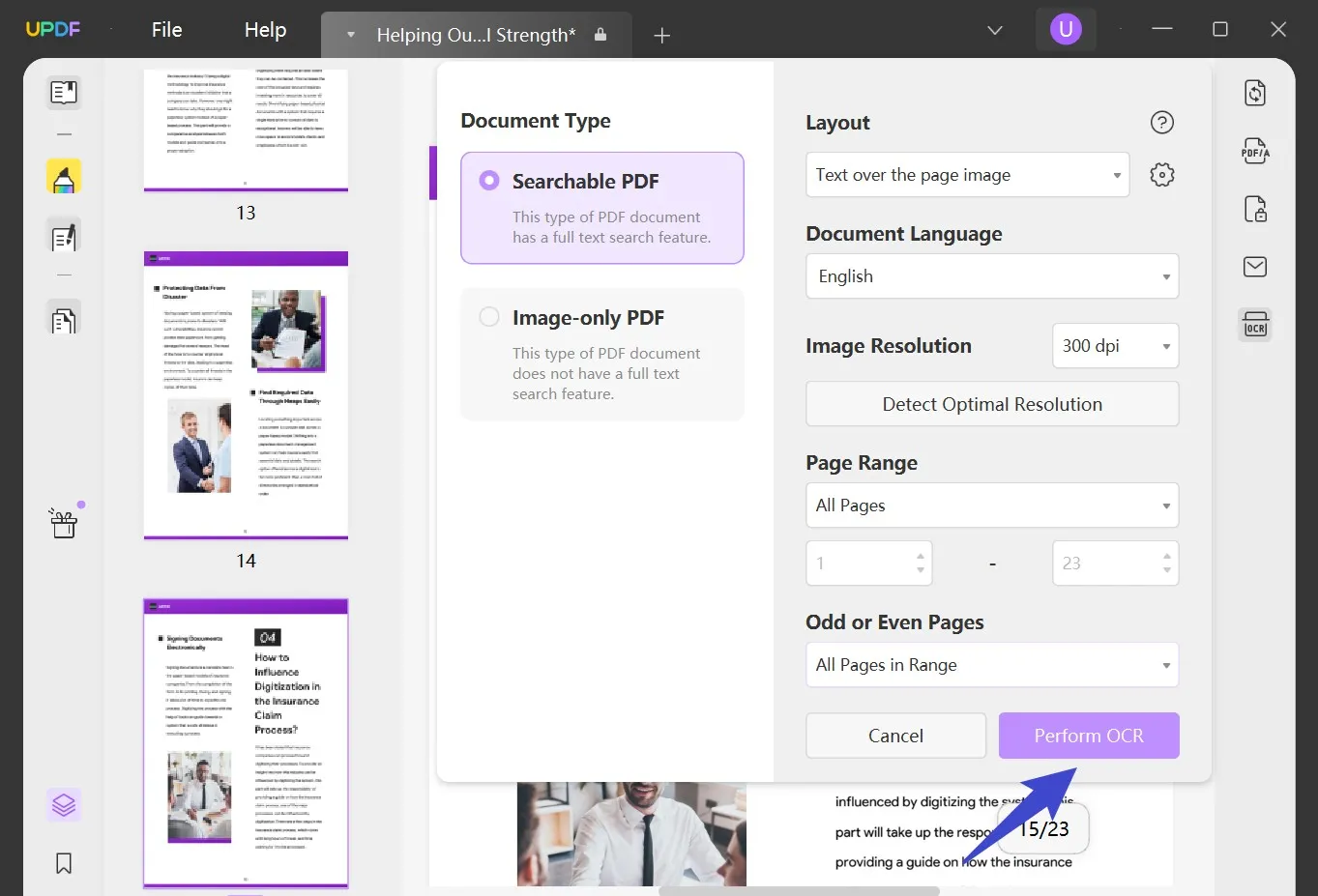Switch to Reader view mode
1318x896 pixels.
click(63, 92)
